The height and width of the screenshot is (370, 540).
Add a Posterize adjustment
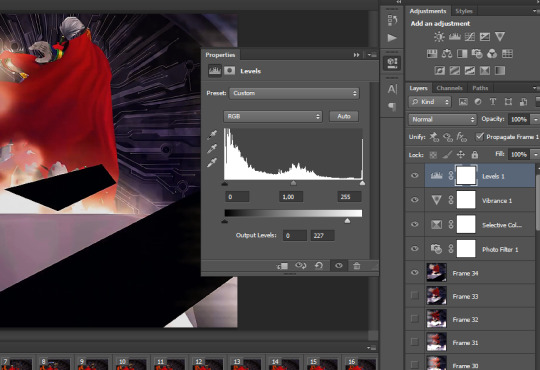455,71
